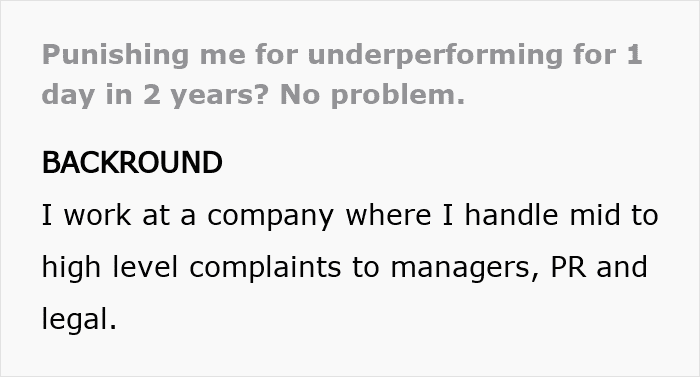The width and height of the screenshot is (700, 377).
Task: Click the word "handle" in first line
Action: tap(511, 214)
